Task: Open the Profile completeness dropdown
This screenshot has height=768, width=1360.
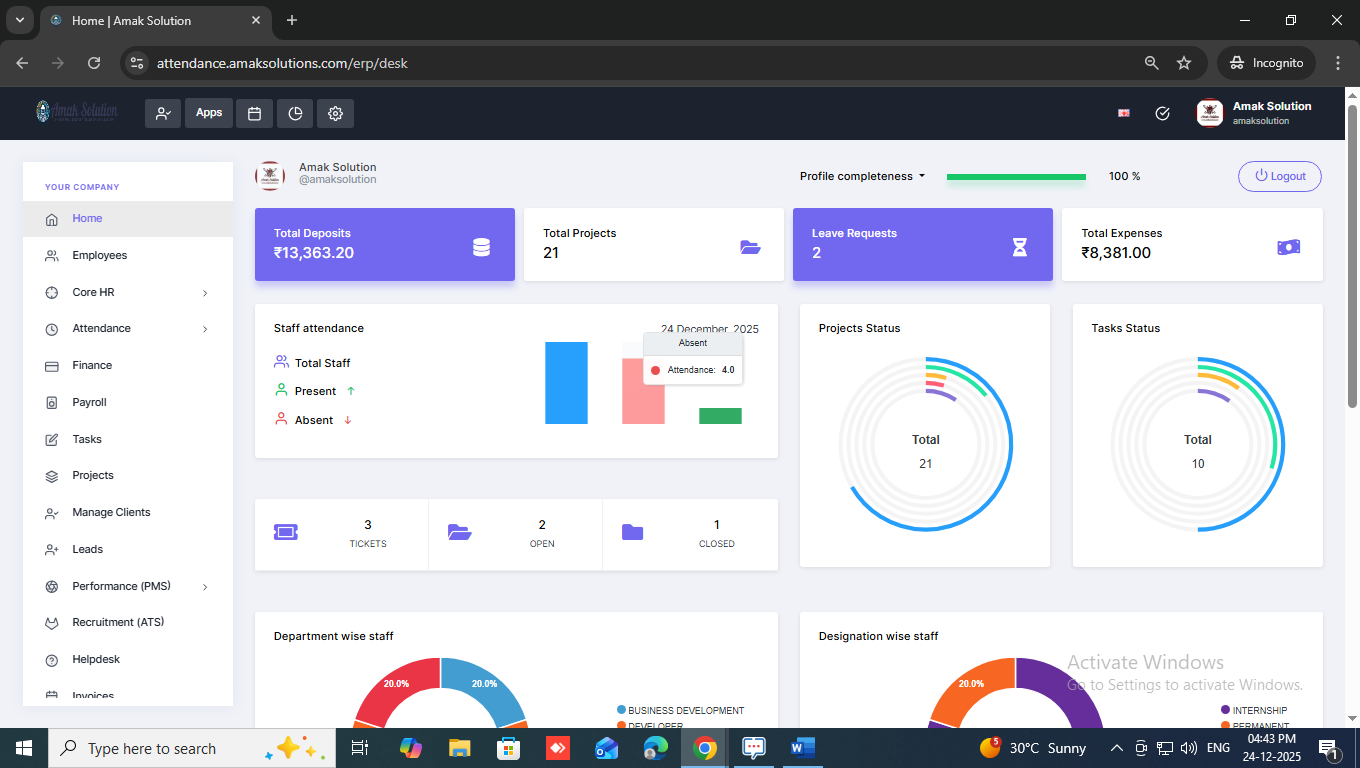Action: (x=862, y=176)
